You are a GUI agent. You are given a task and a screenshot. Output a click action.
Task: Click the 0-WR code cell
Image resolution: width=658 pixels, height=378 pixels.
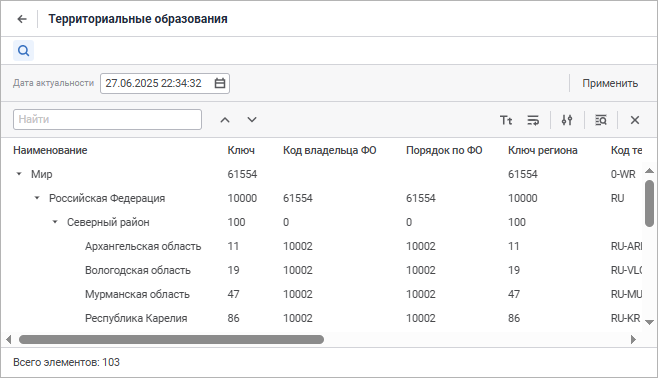click(623, 174)
